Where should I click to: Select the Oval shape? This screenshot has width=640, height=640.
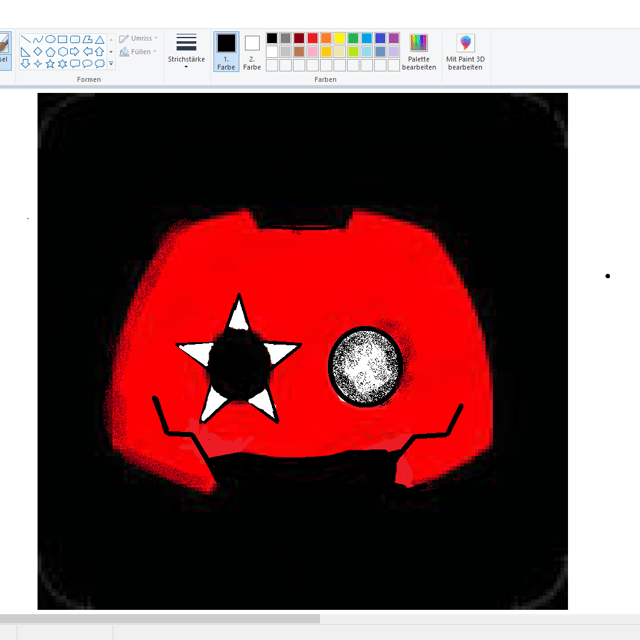(50, 39)
